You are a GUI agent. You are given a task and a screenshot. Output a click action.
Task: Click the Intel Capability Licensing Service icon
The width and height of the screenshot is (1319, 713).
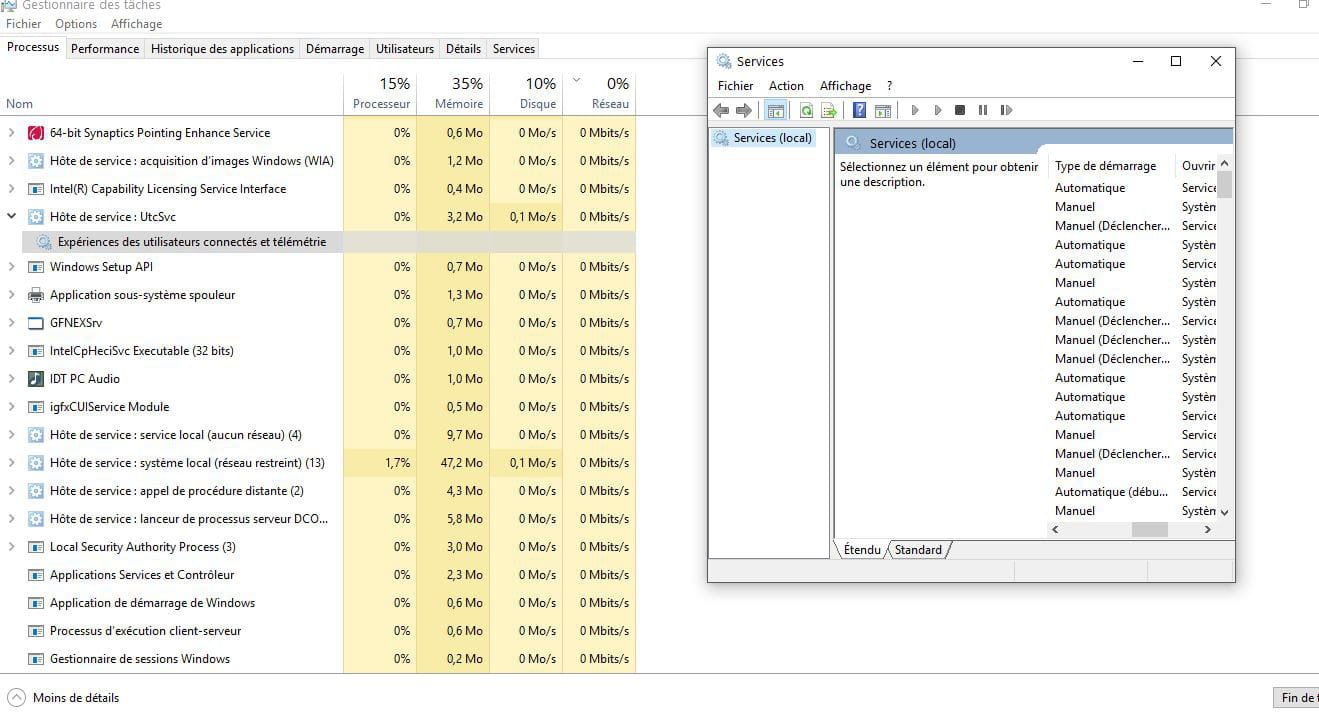36,189
